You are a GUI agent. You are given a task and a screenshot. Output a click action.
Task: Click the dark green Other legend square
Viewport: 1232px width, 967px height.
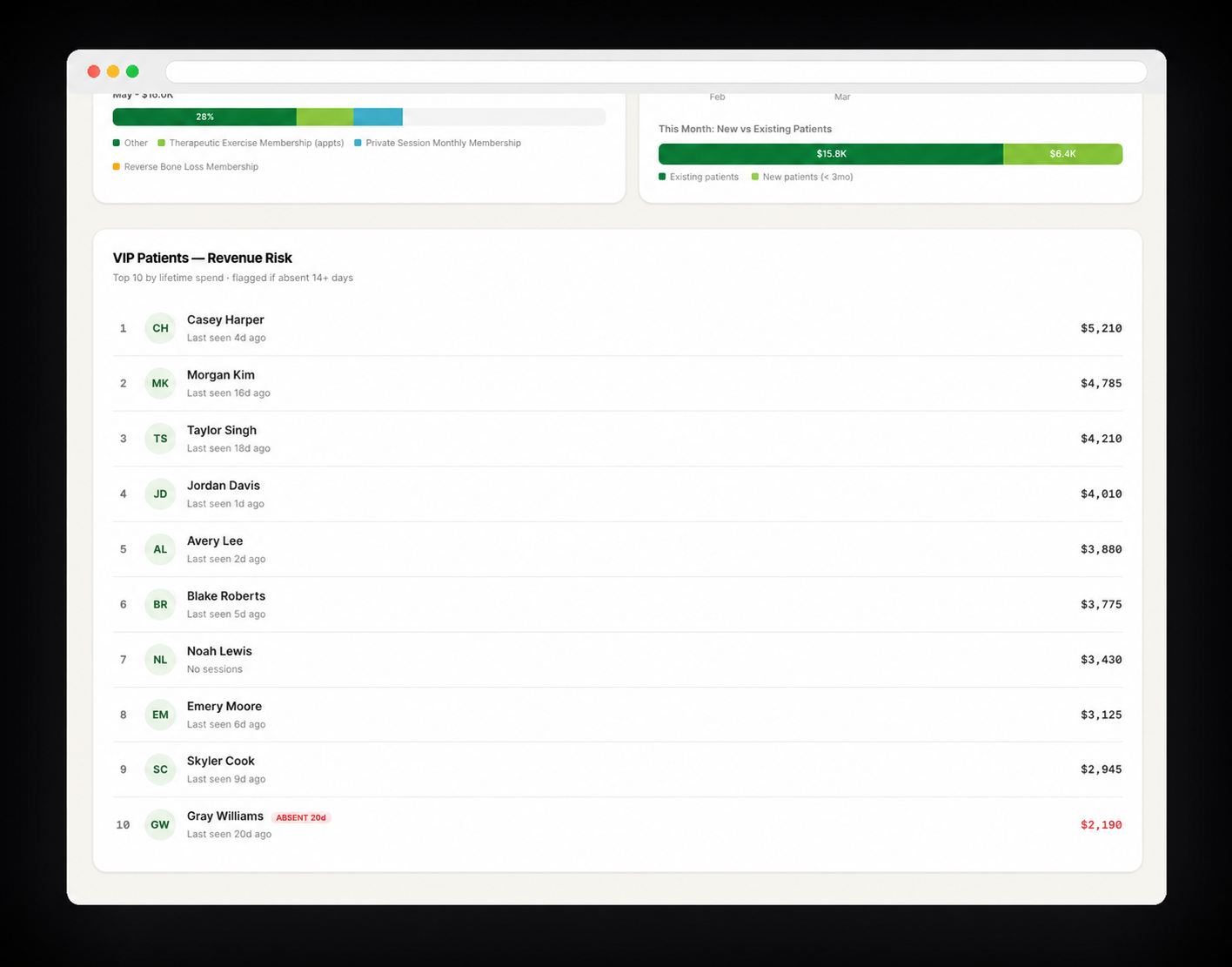pos(117,143)
